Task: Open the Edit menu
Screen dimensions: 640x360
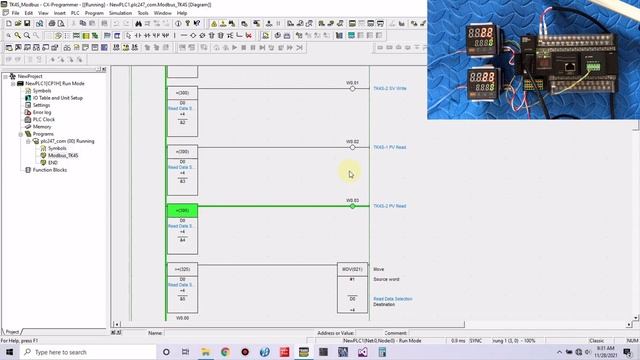Action: pos(29,13)
